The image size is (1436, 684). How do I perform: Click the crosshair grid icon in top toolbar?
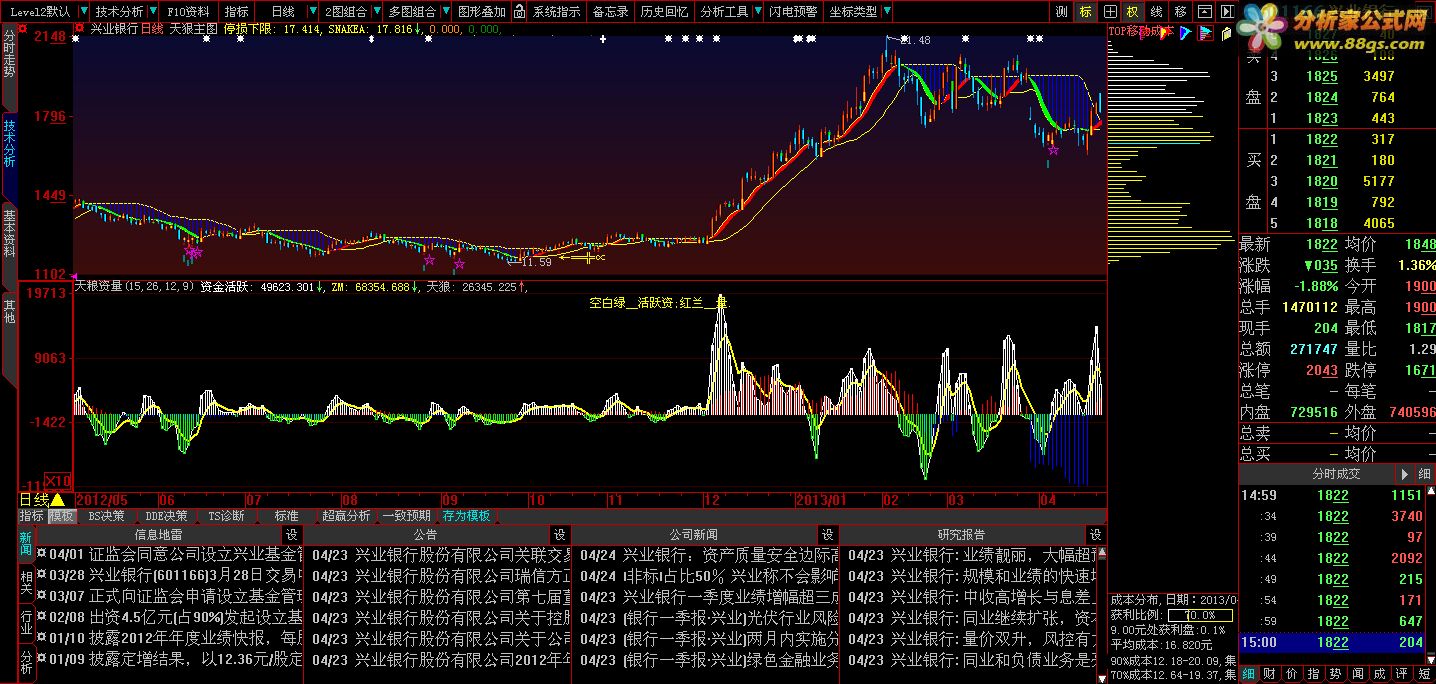pyautogui.click(x=1110, y=12)
